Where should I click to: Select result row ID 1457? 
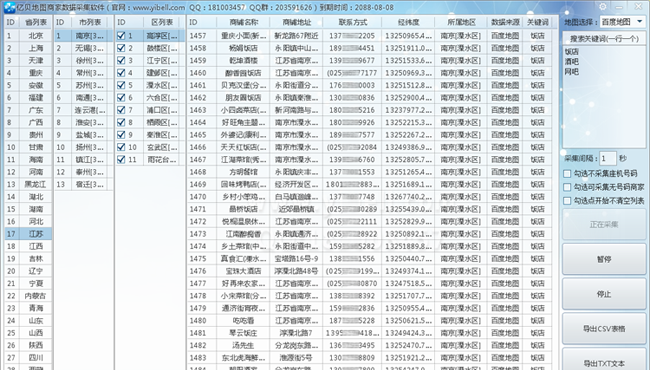pos(369,36)
